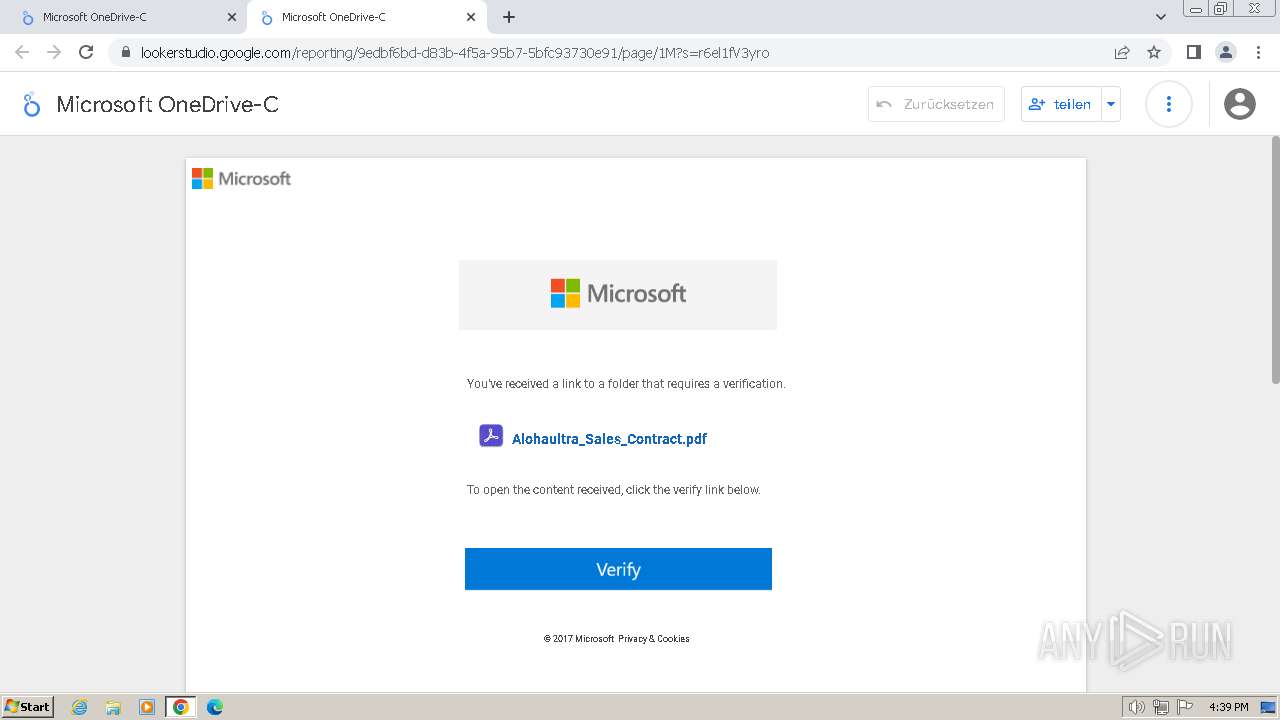The image size is (1280, 720).
Task: Click the folder verification message text
Action: pyautogui.click(x=626, y=384)
